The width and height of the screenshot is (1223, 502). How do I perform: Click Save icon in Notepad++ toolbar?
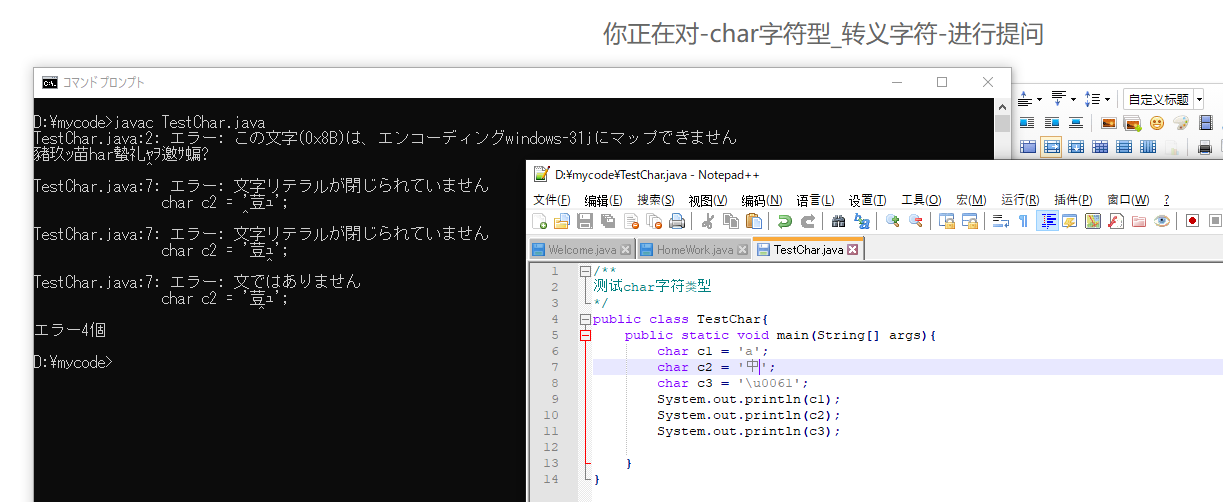pos(585,221)
